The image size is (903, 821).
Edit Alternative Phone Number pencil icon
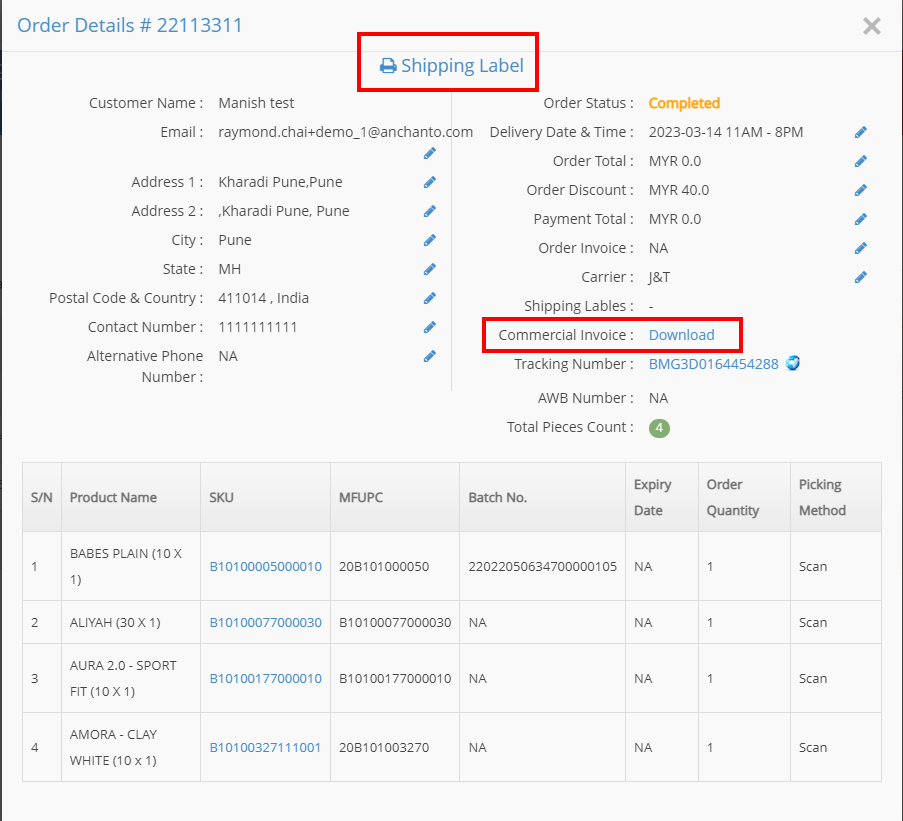click(430, 356)
